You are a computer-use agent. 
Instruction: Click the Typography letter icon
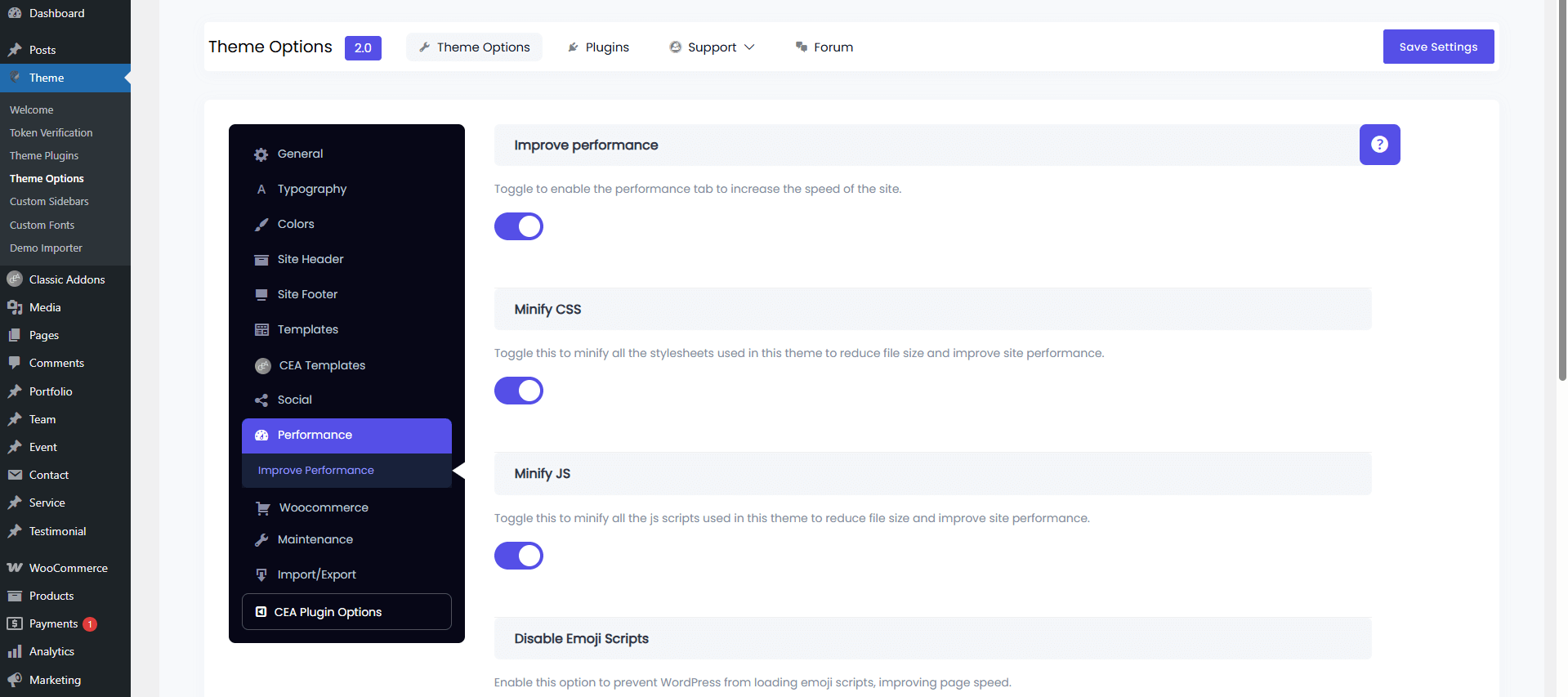coord(261,190)
